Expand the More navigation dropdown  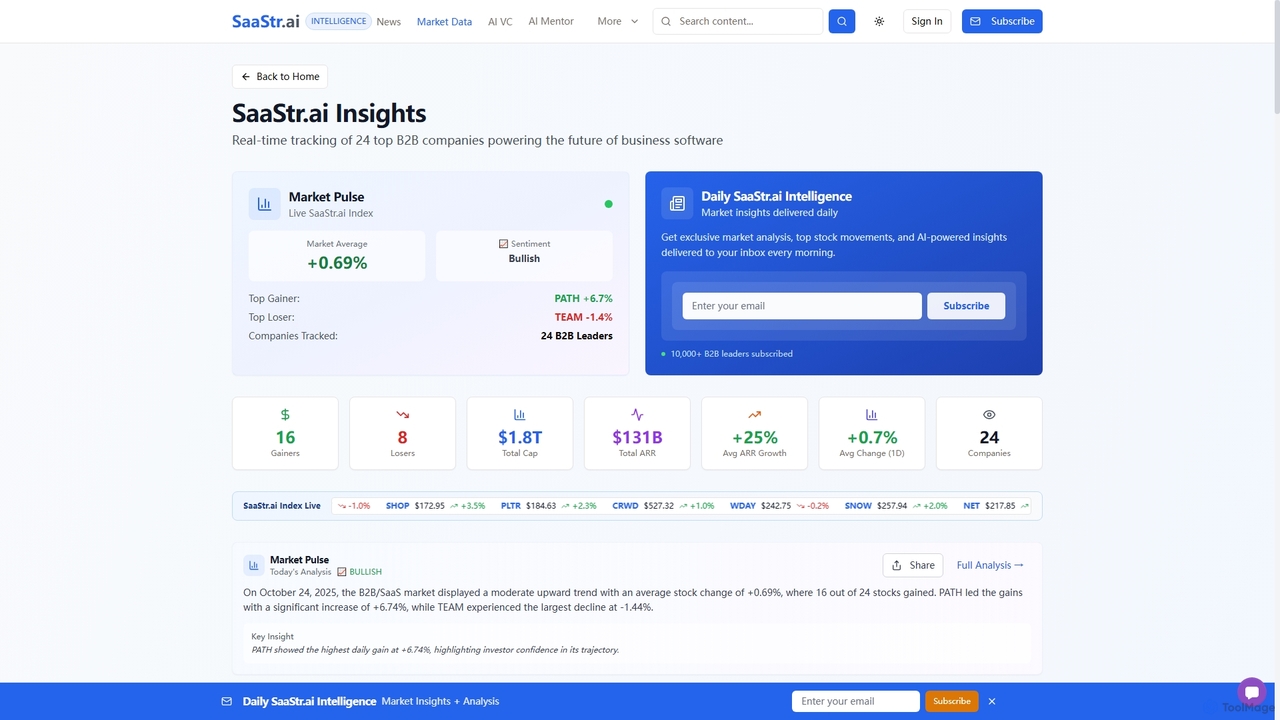617,21
